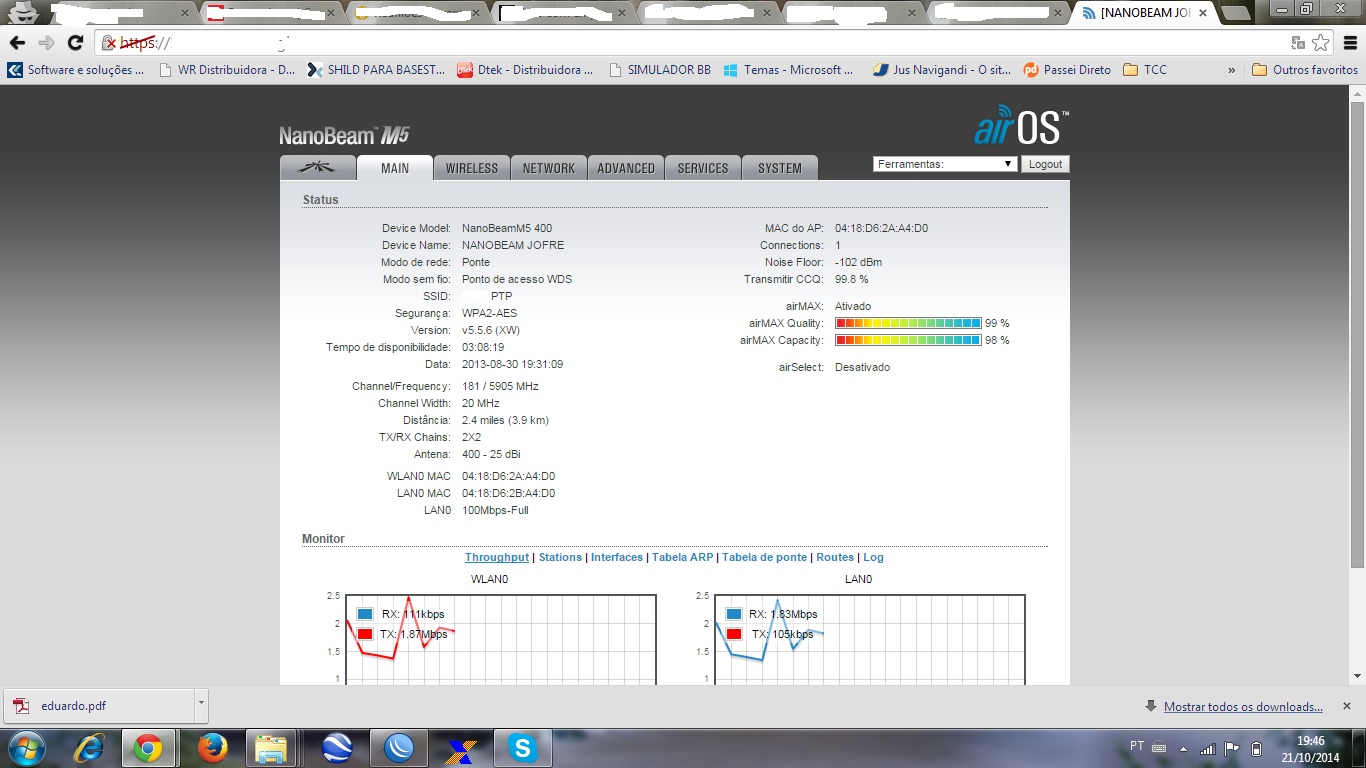Open the Outros favoritos bookmarks folder
This screenshot has width=1366, height=768.
[x=1305, y=70]
